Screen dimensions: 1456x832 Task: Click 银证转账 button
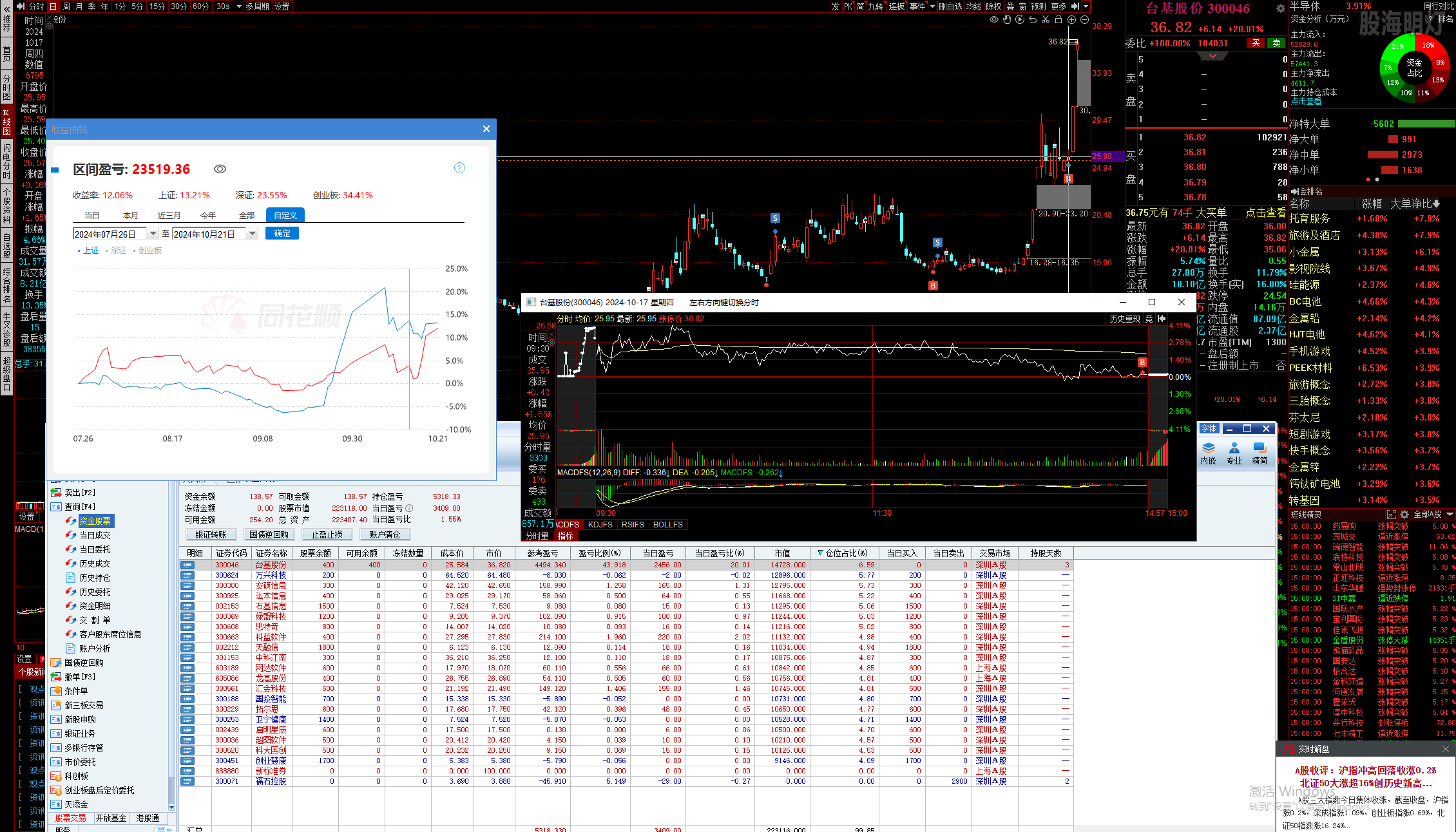click(211, 534)
